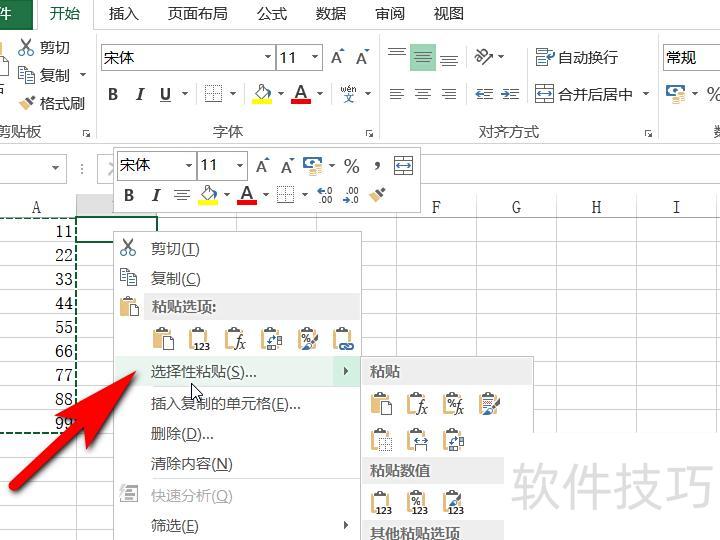Select align right in the ribbon
720x540 pixels.
click(x=449, y=94)
